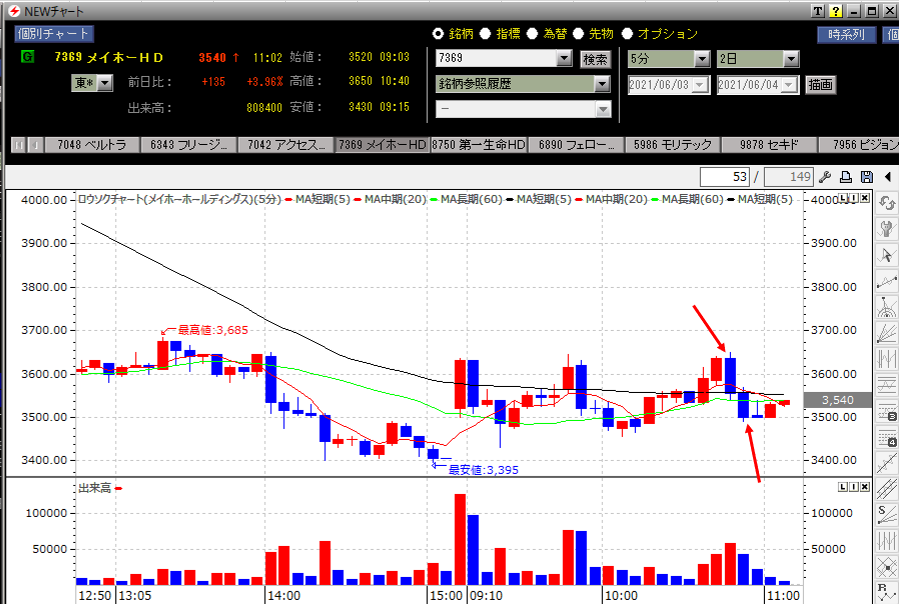Screen dimensions: 899x604
Task: Click the 最安値:3,395 label on chart
Action: (x=483, y=470)
